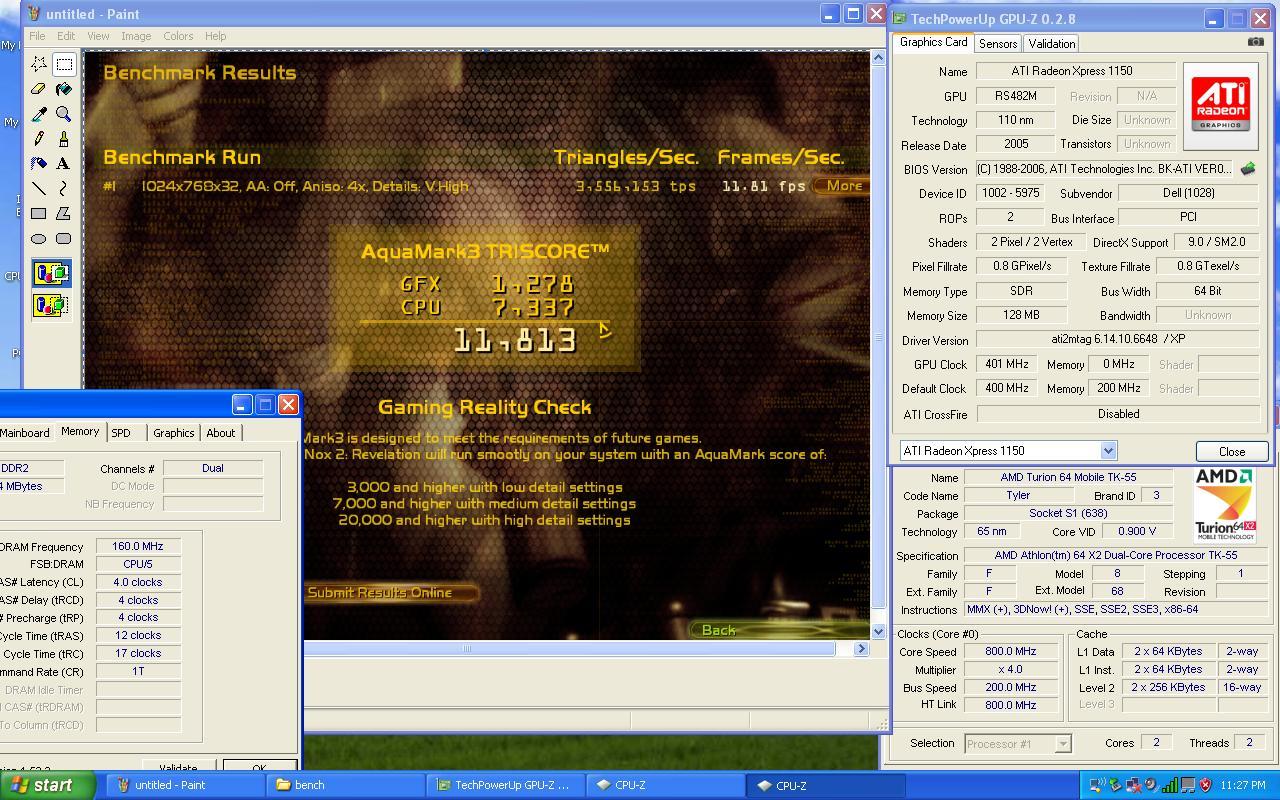The image size is (1280, 800).
Task: Open the Help menu in Paint
Action: [215, 36]
